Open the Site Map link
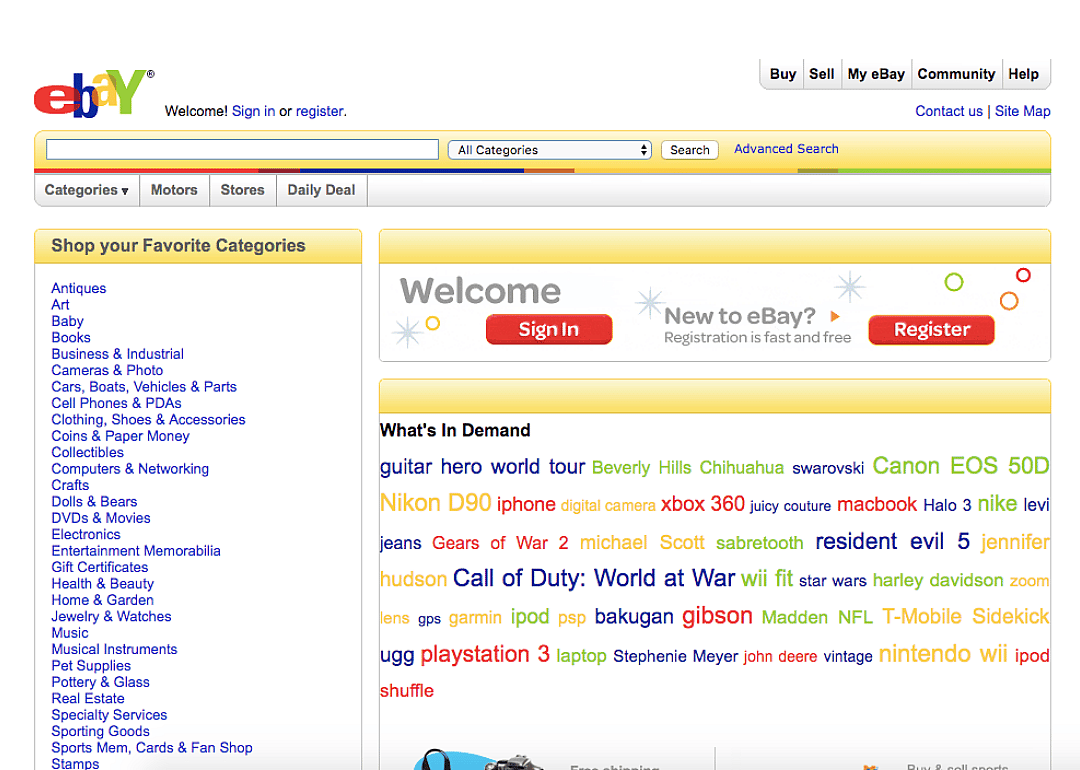1080x770 pixels. point(1022,111)
